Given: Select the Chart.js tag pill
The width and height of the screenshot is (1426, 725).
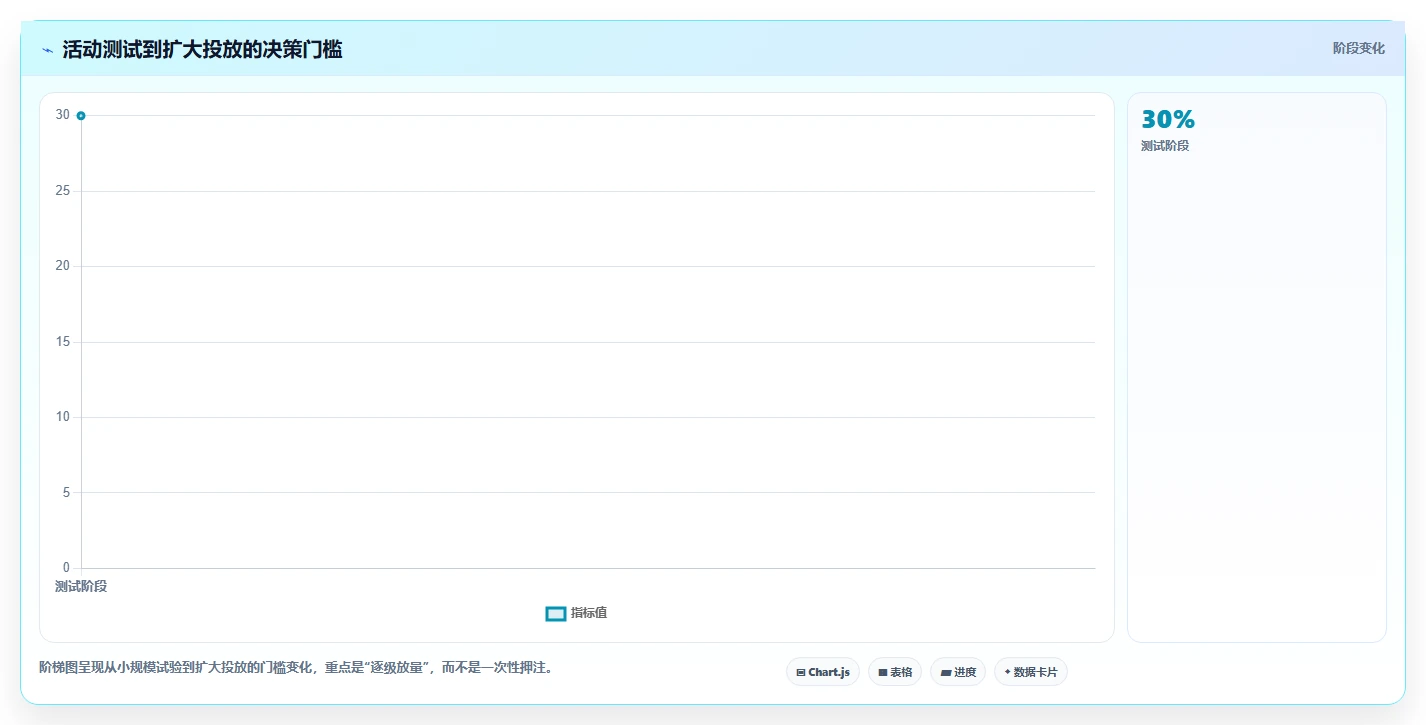Looking at the screenshot, I should click(x=823, y=672).
